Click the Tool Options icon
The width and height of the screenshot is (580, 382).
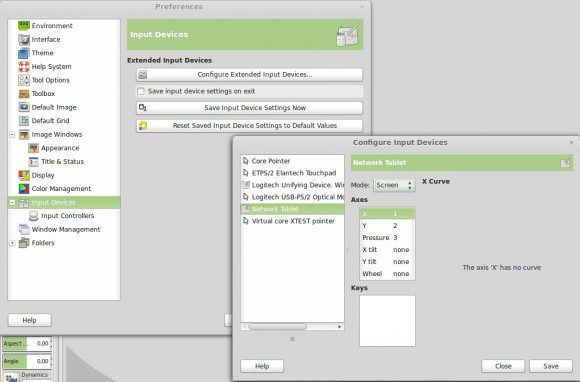24,80
